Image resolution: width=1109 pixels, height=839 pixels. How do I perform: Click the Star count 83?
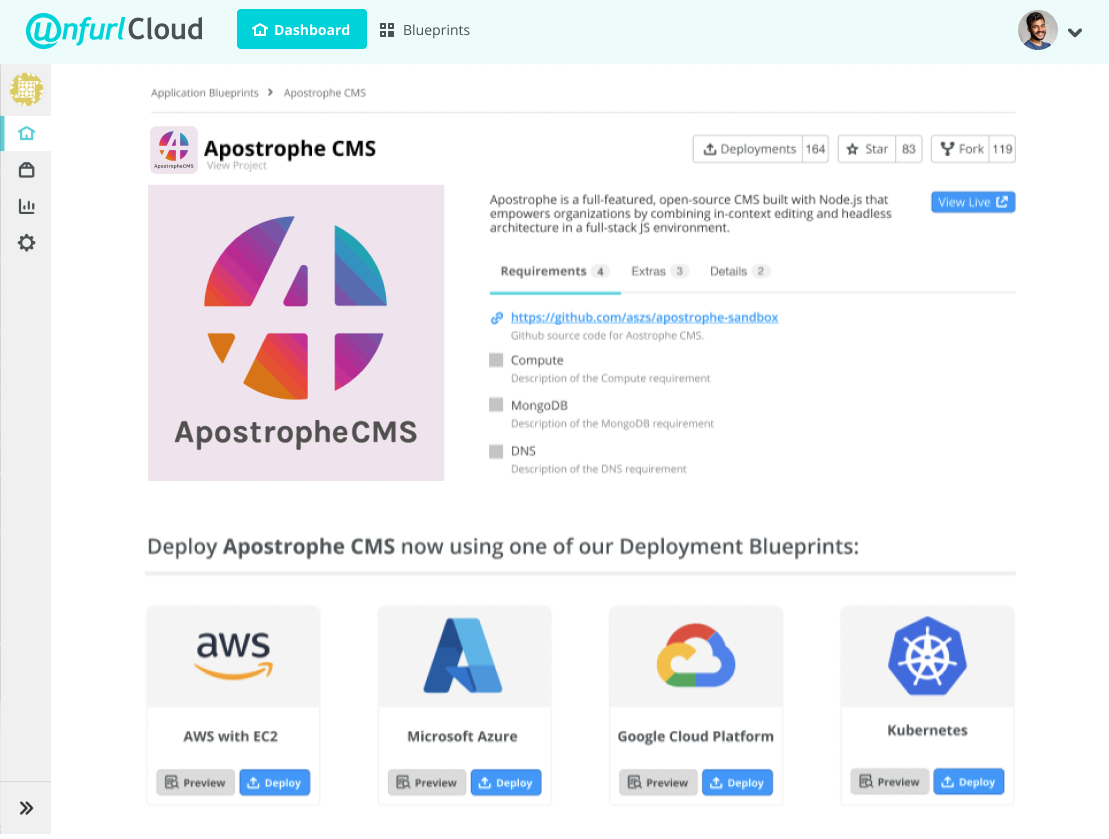click(909, 149)
